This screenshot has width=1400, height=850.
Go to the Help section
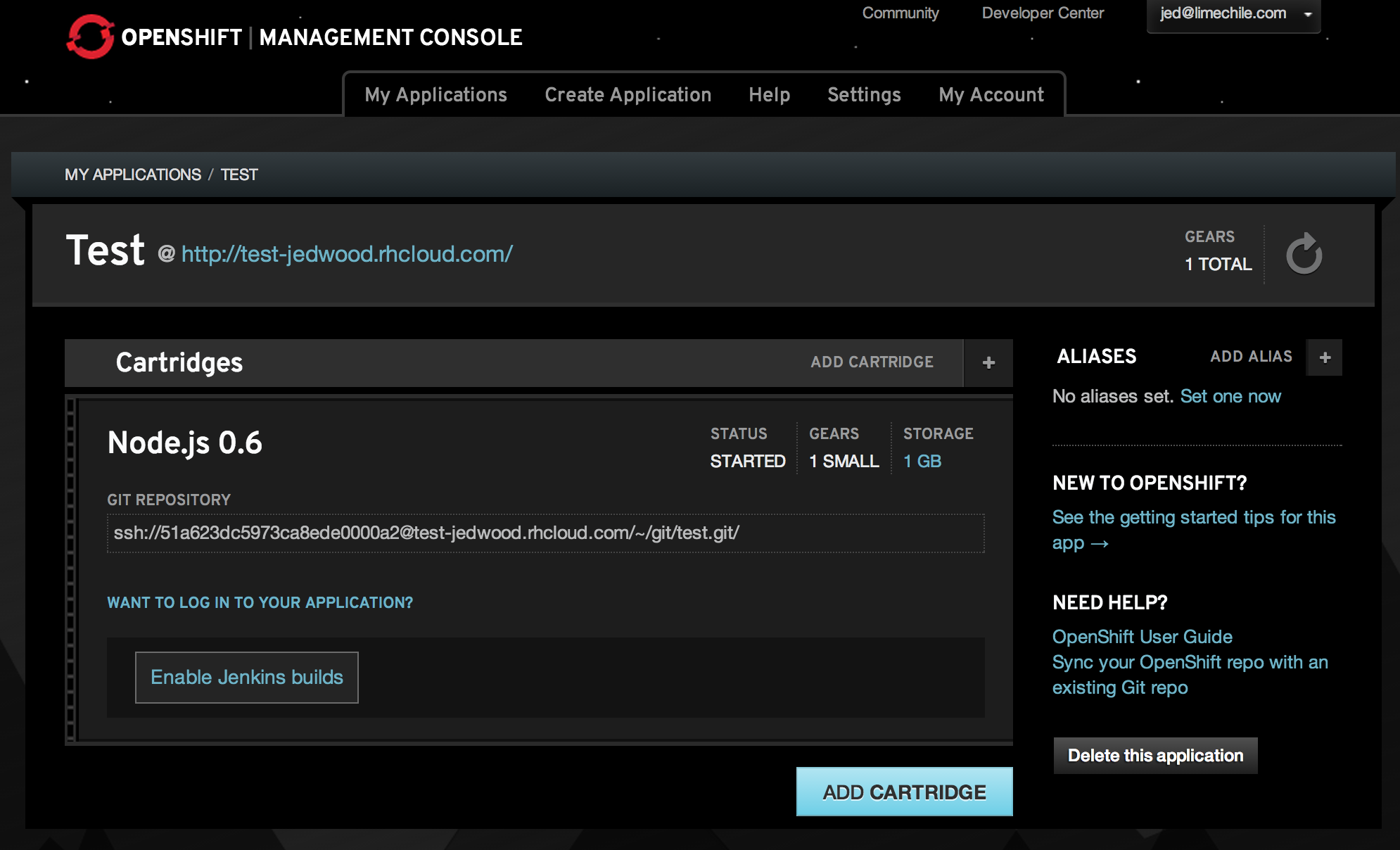770,94
